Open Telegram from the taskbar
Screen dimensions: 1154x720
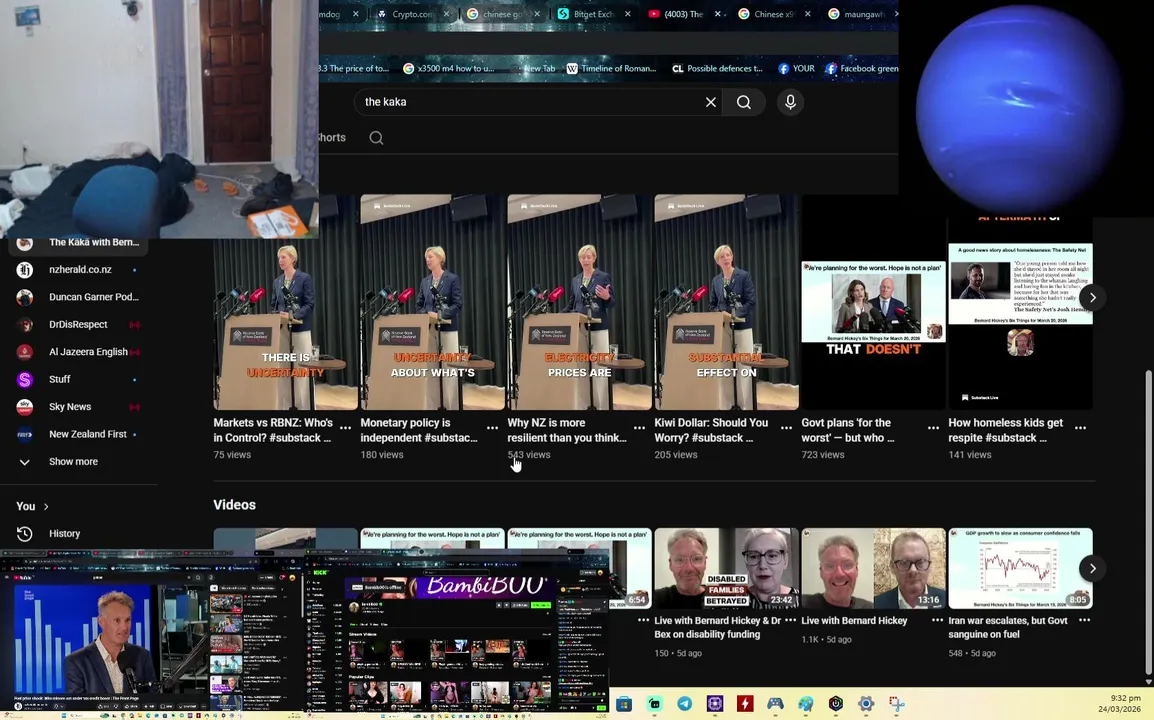[684, 704]
